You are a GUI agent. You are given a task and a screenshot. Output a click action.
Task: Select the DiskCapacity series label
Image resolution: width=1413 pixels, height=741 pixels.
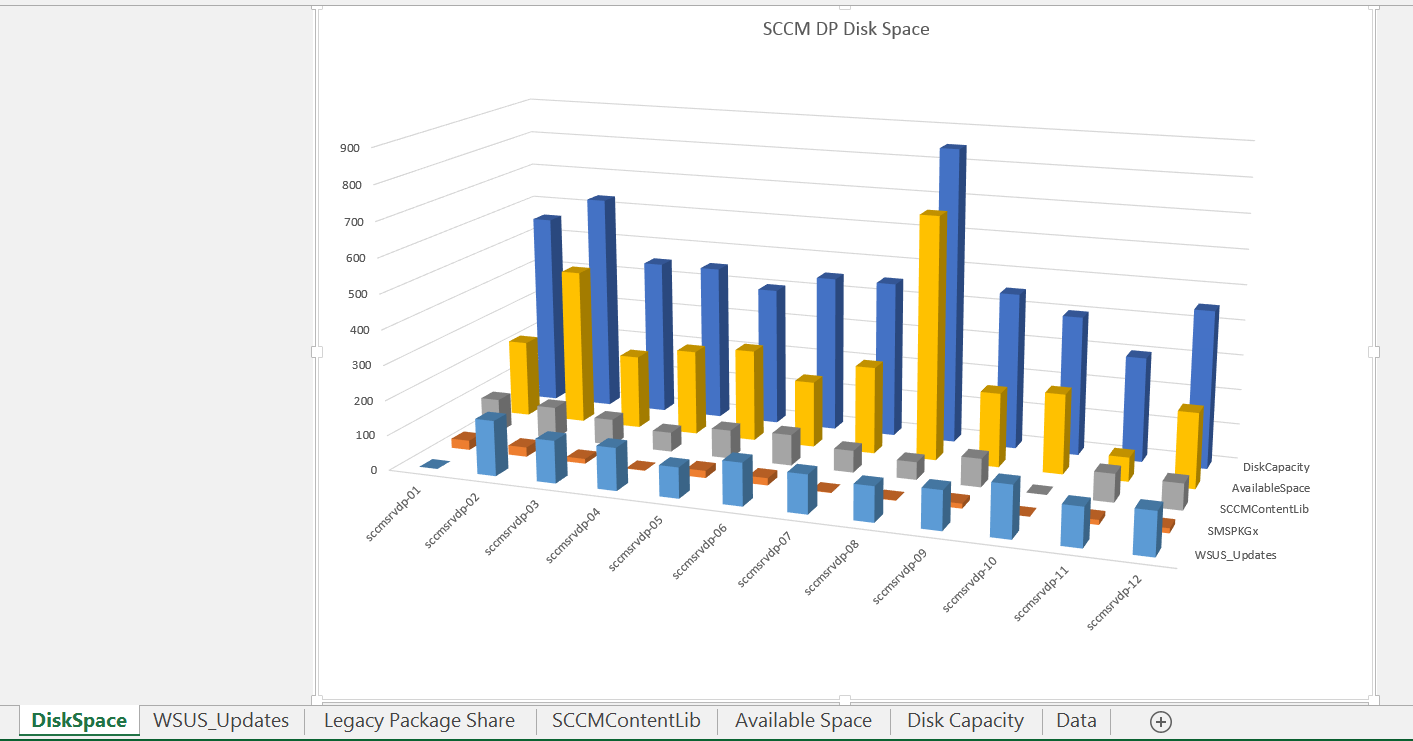1276,467
